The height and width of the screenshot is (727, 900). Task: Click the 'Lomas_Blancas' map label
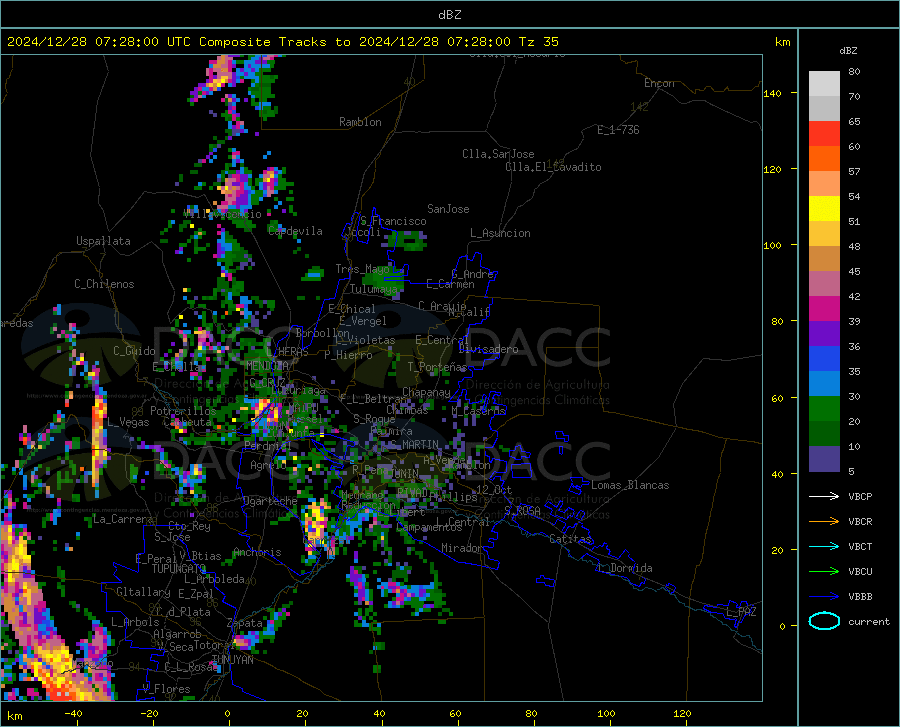(630, 485)
